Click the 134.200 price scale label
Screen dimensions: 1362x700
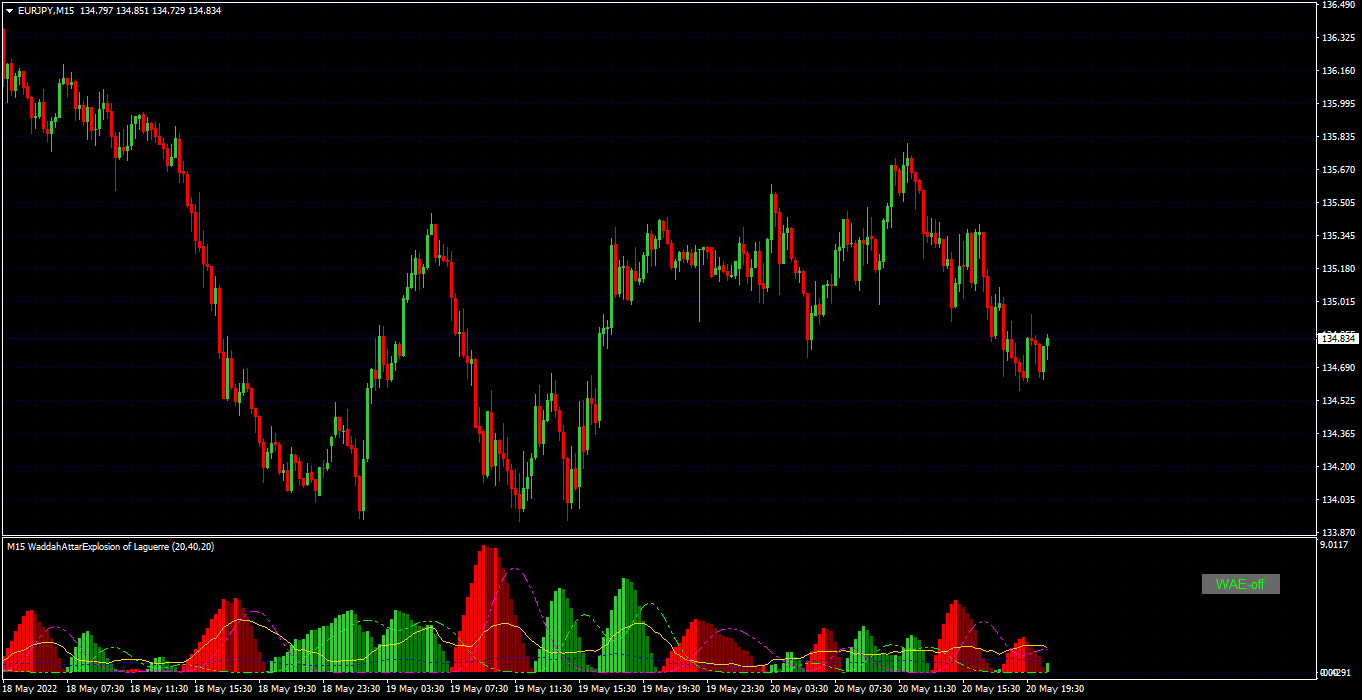pyautogui.click(x=1338, y=467)
